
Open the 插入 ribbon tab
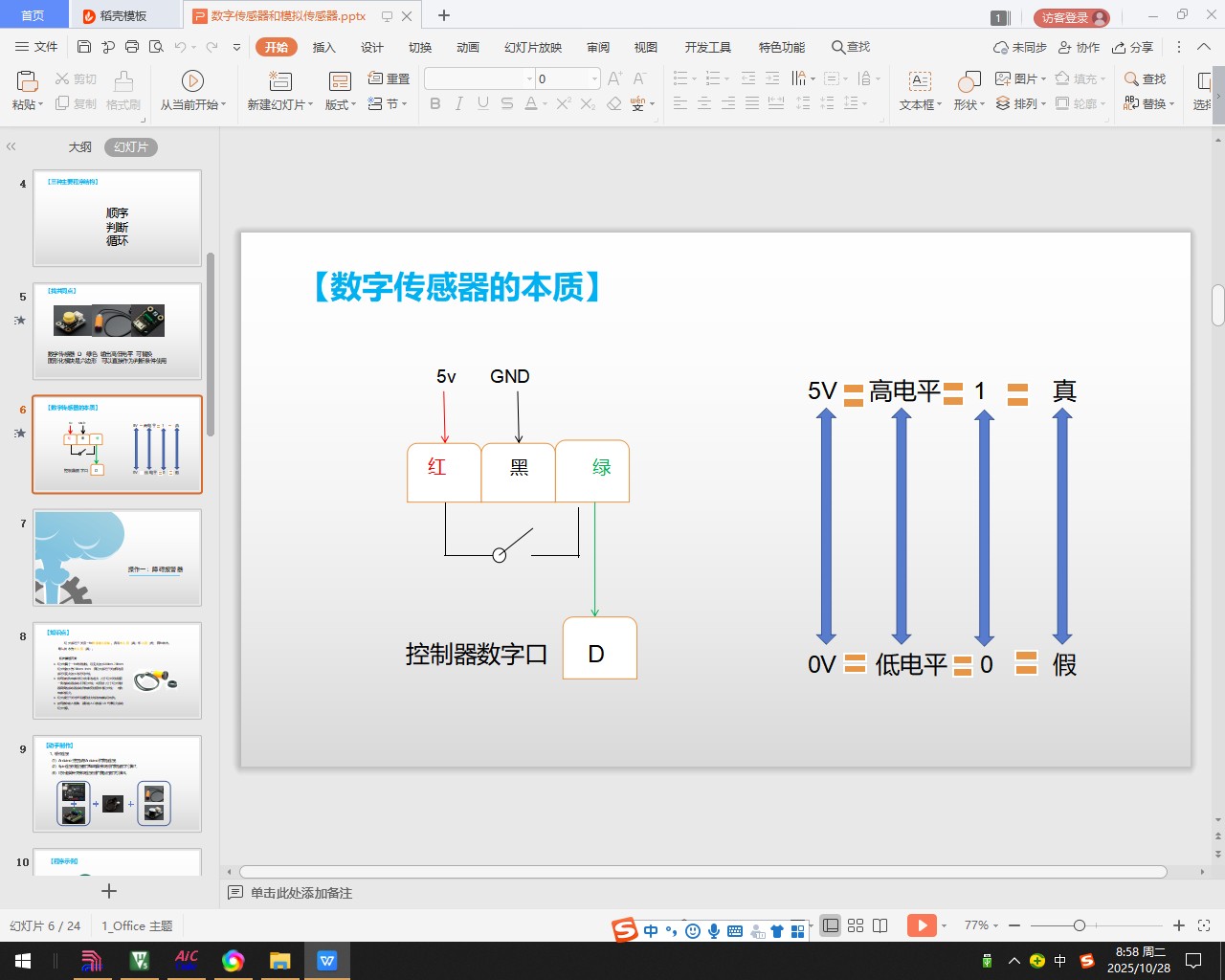pos(324,47)
